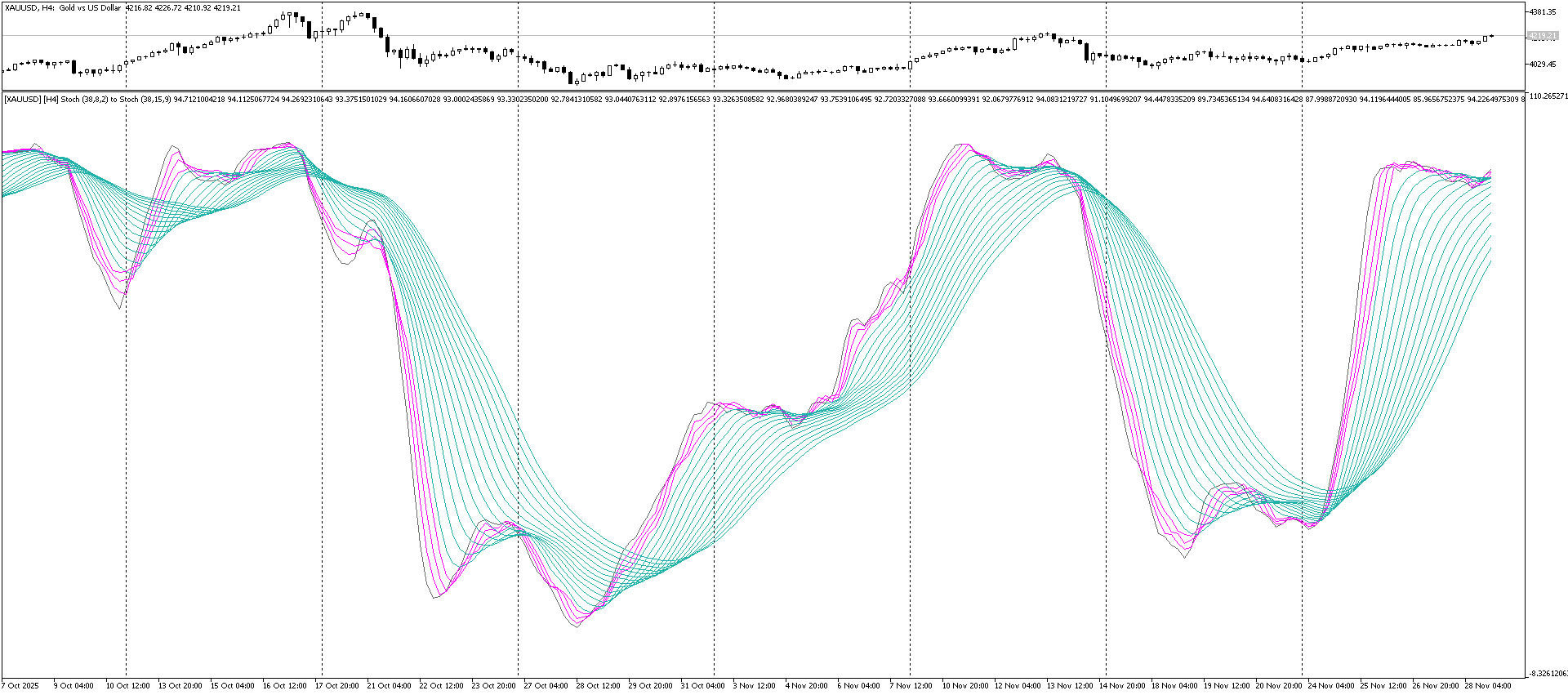
Task: Click the '20 Nov 20:00' time axis label
Action: point(1278,686)
